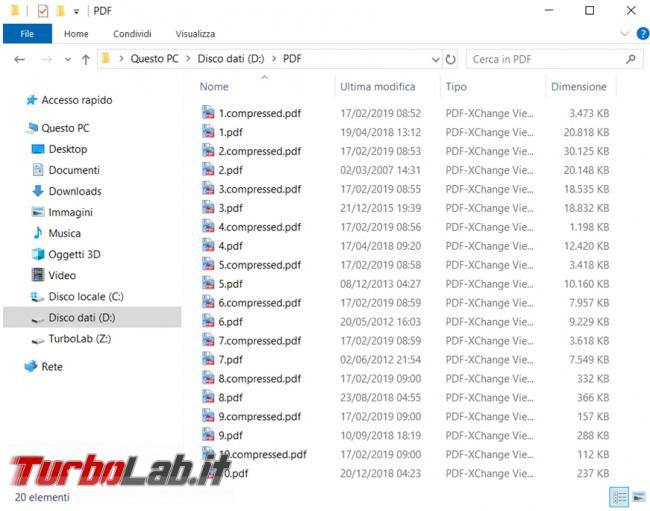
Task: Sort by the Nome column header
Action: coord(214,87)
